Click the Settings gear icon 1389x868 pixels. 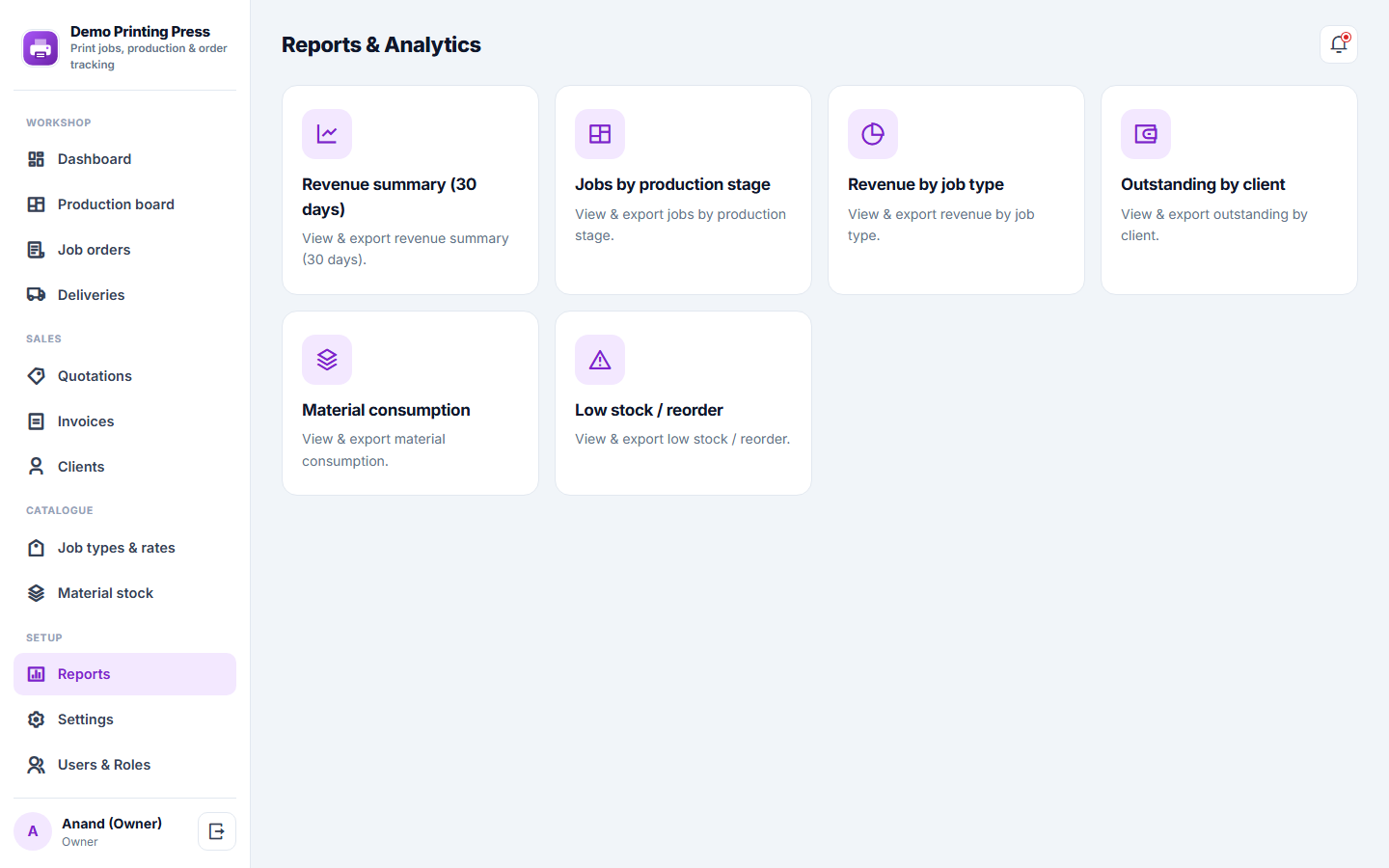tap(36, 719)
